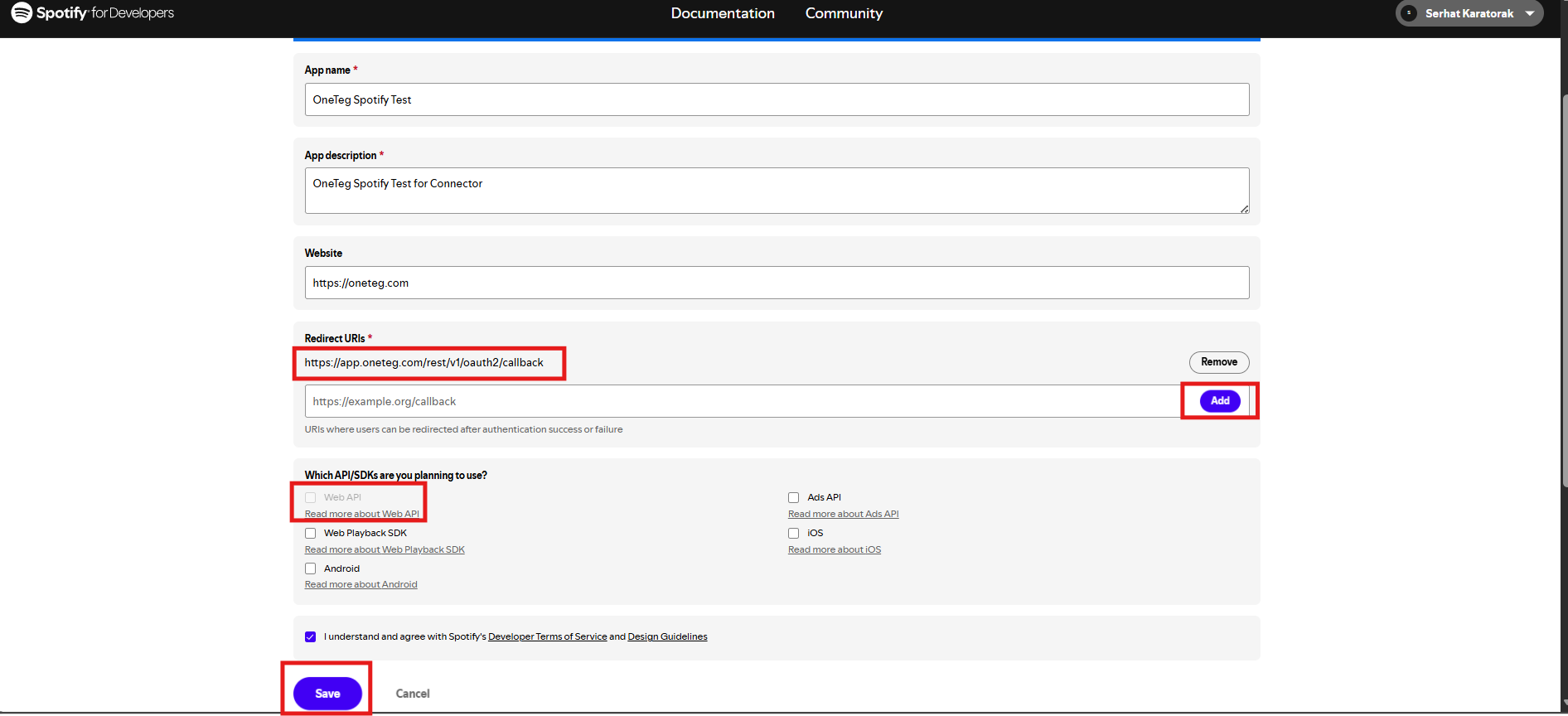Open the Read more about Android link
Image resolution: width=1568 pixels, height=716 pixels.
(361, 584)
